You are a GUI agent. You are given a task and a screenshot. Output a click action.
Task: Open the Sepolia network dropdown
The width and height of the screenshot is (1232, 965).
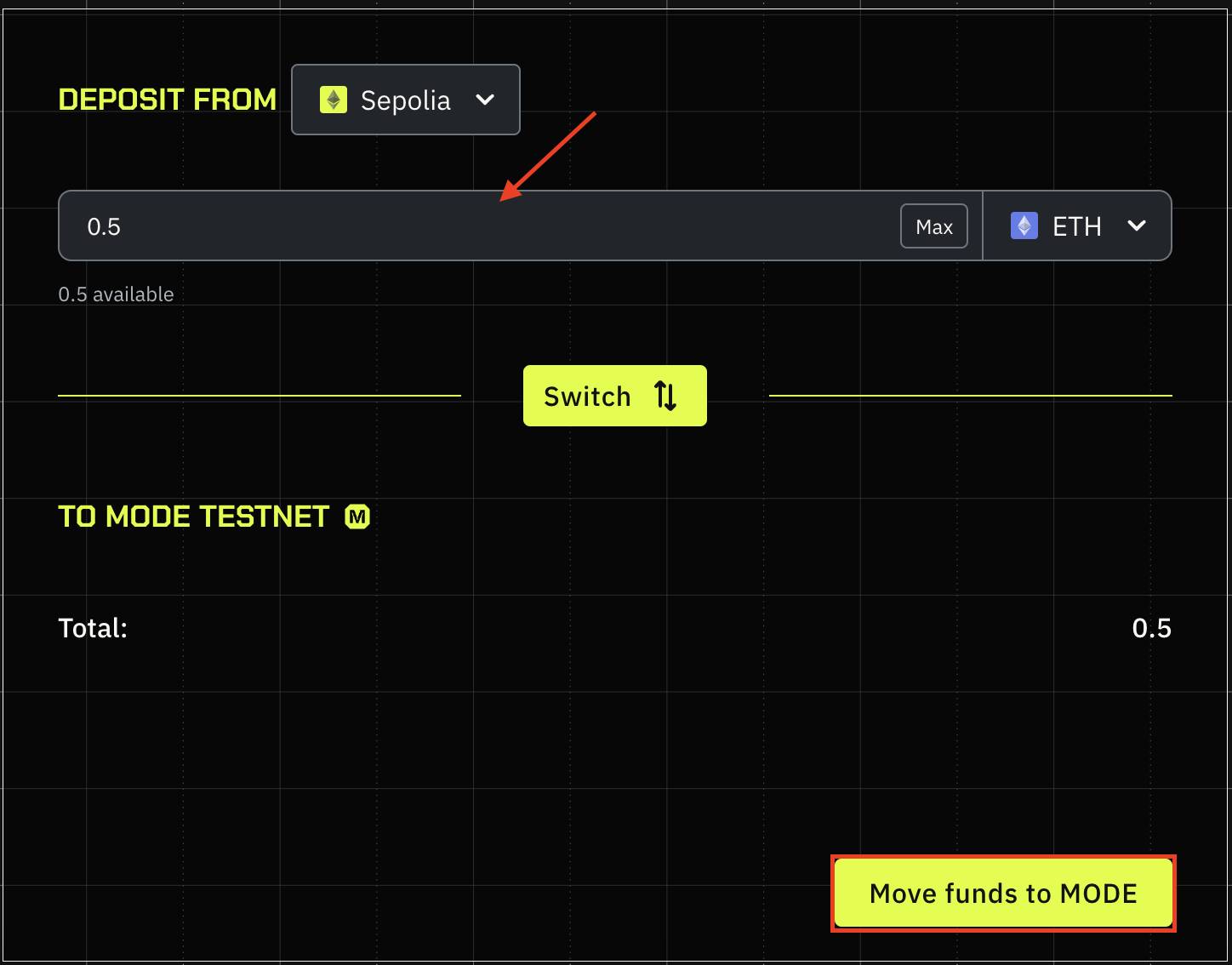(405, 100)
